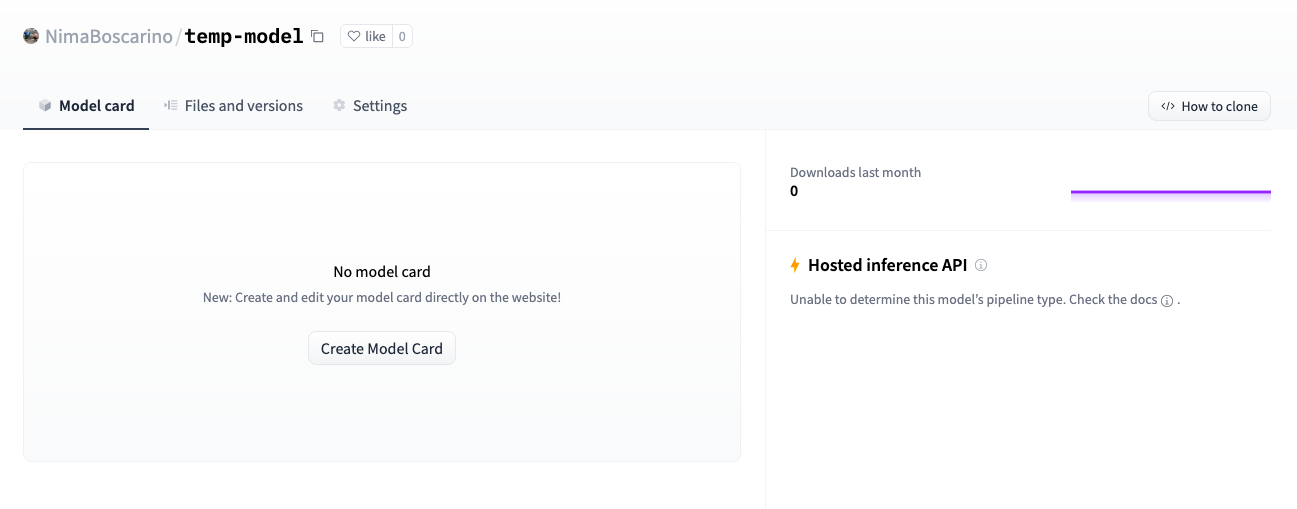Open the docs info icon link
Screen dimensions: 1297x509
(1166, 301)
